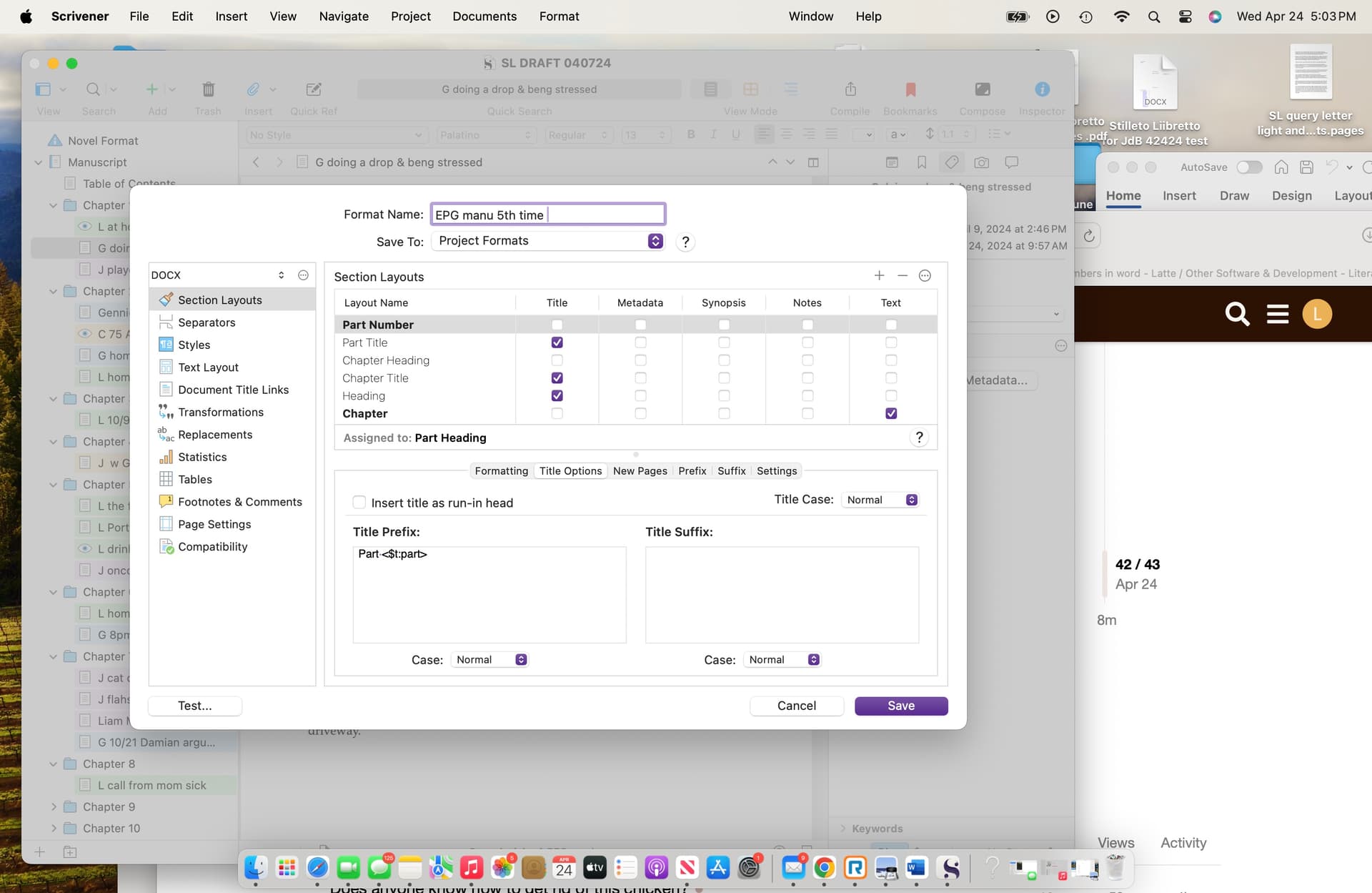Click help button in Assigned to row
This screenshot has width=1372, height=893.
click(919, 438)
